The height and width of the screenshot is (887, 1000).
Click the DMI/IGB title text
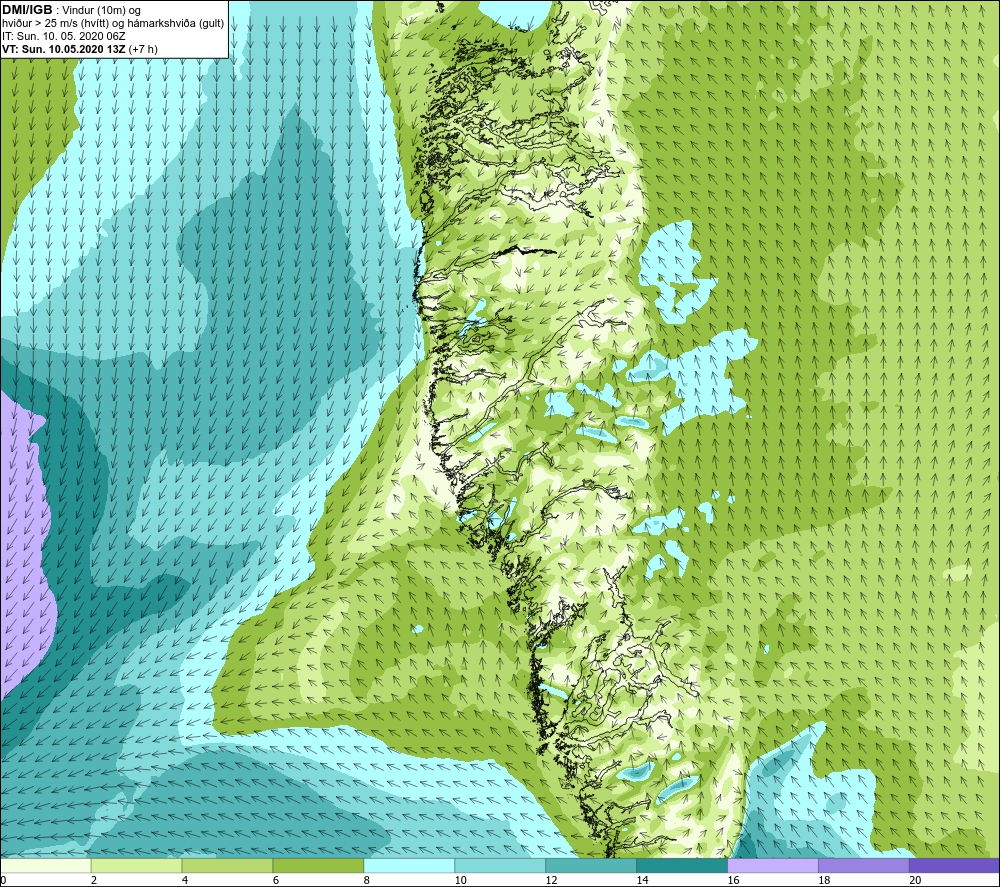click(27, 10)
